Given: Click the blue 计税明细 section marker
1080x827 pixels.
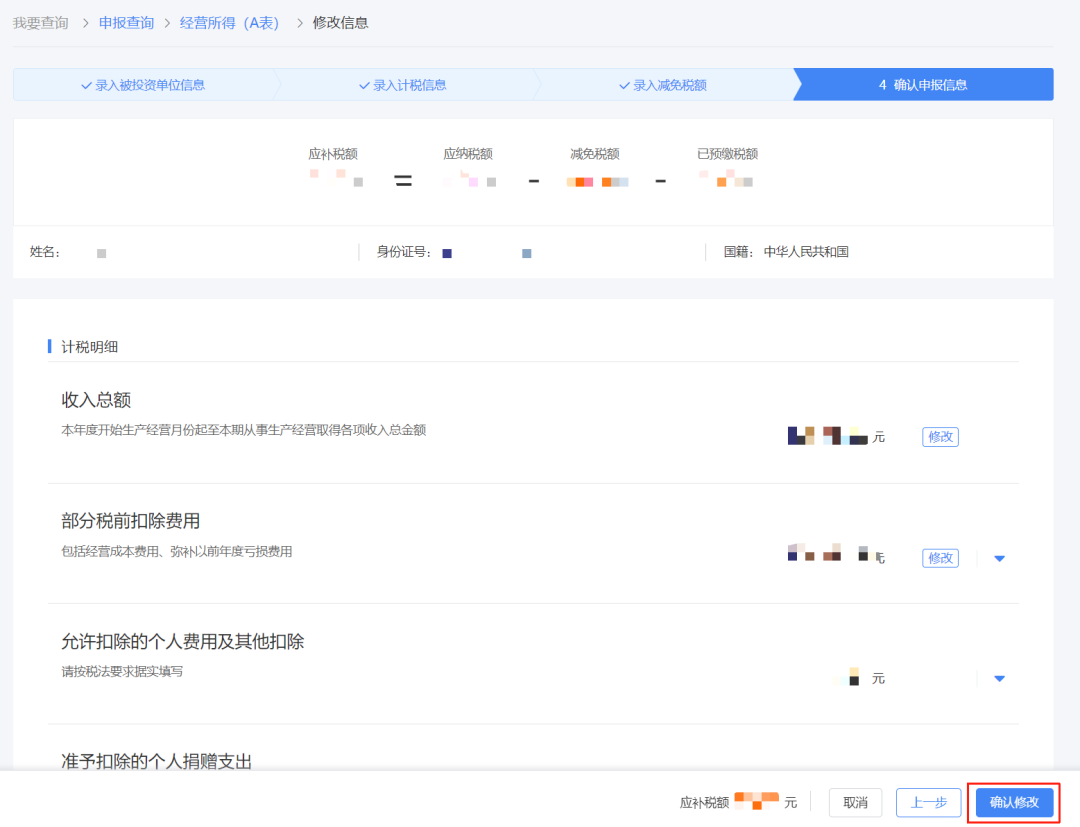Looking at the screenshot, I should [50, 345].
